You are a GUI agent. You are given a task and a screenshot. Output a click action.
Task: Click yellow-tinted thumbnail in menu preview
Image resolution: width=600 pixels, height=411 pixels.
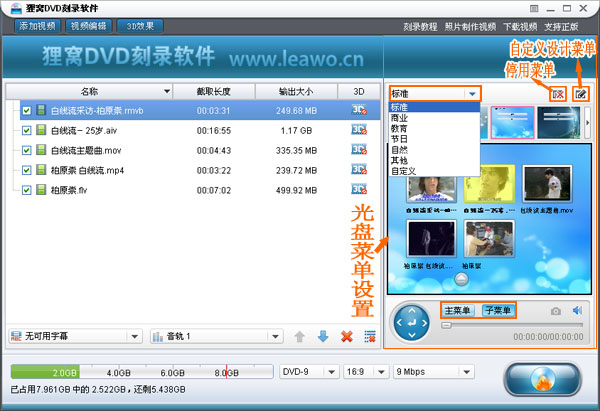(x=489, y=184)
